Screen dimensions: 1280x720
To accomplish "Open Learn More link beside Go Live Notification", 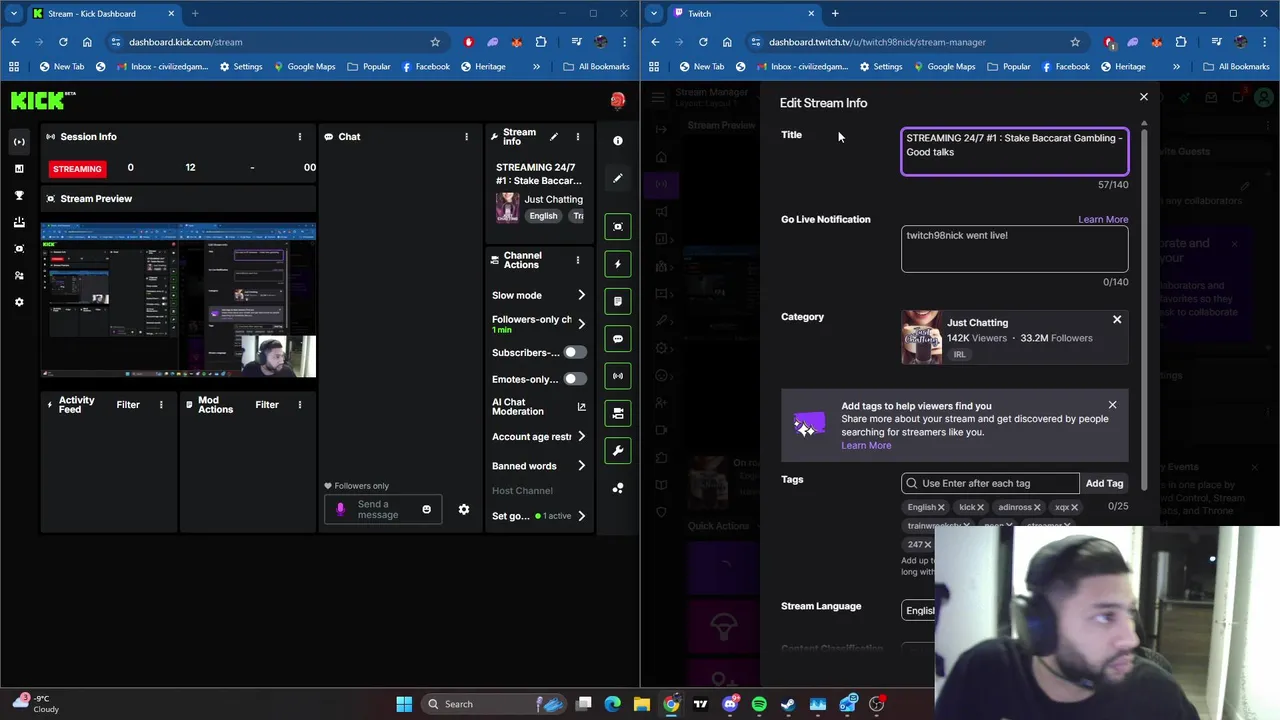I will point(1103,219).
